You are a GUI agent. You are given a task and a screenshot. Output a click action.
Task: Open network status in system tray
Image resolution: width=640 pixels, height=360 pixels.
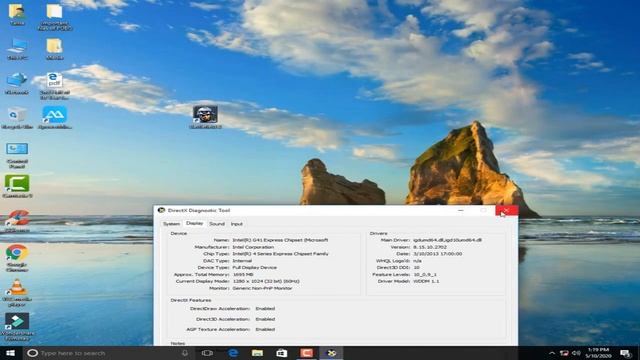click(x=564, y=353)
